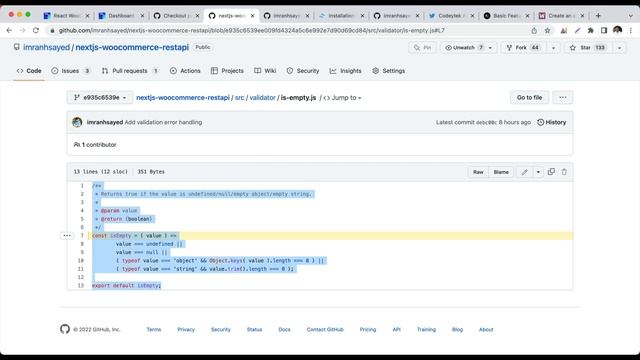
Task: Open the Privacy footer link
Action: click(x=186, y=329)
